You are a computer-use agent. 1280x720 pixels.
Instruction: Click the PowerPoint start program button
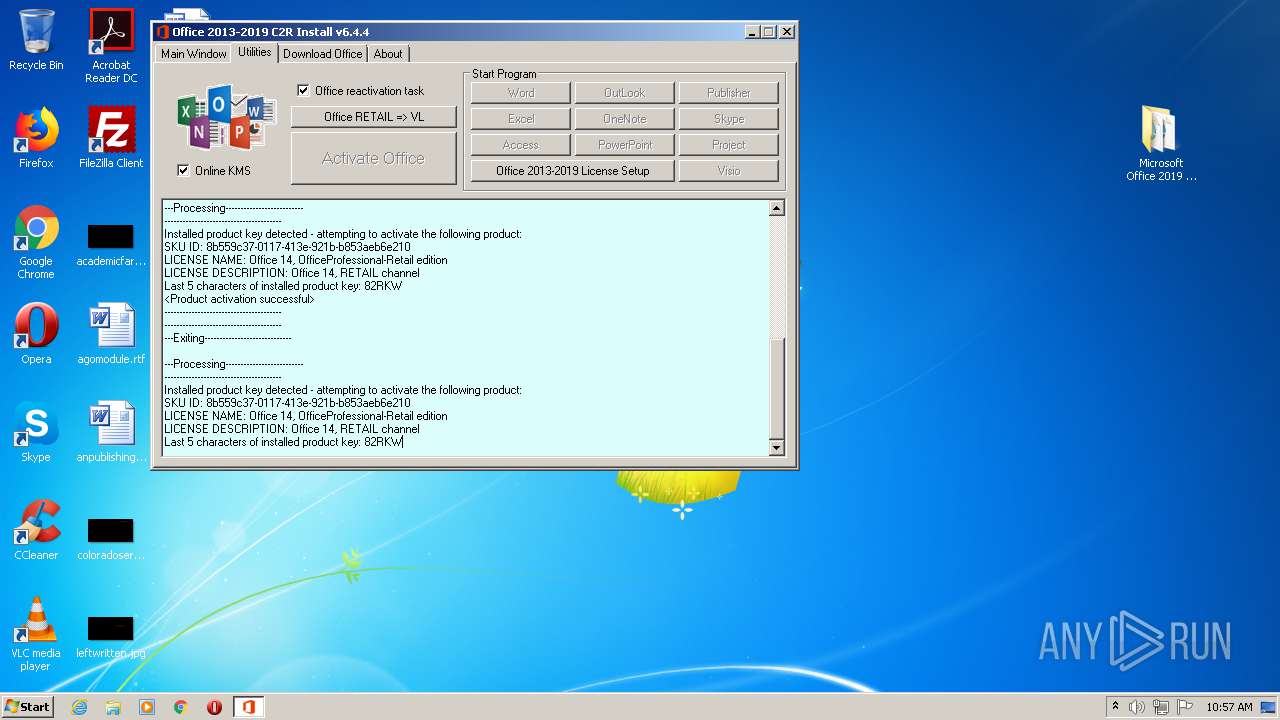click(x=625, y=145)
